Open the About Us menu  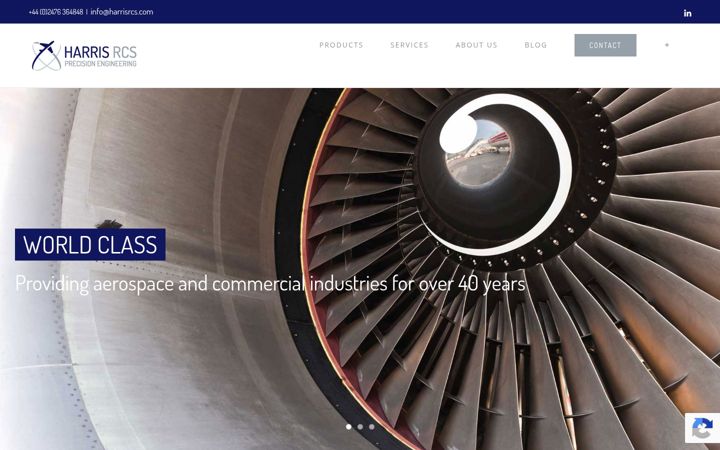coord(476,45)
